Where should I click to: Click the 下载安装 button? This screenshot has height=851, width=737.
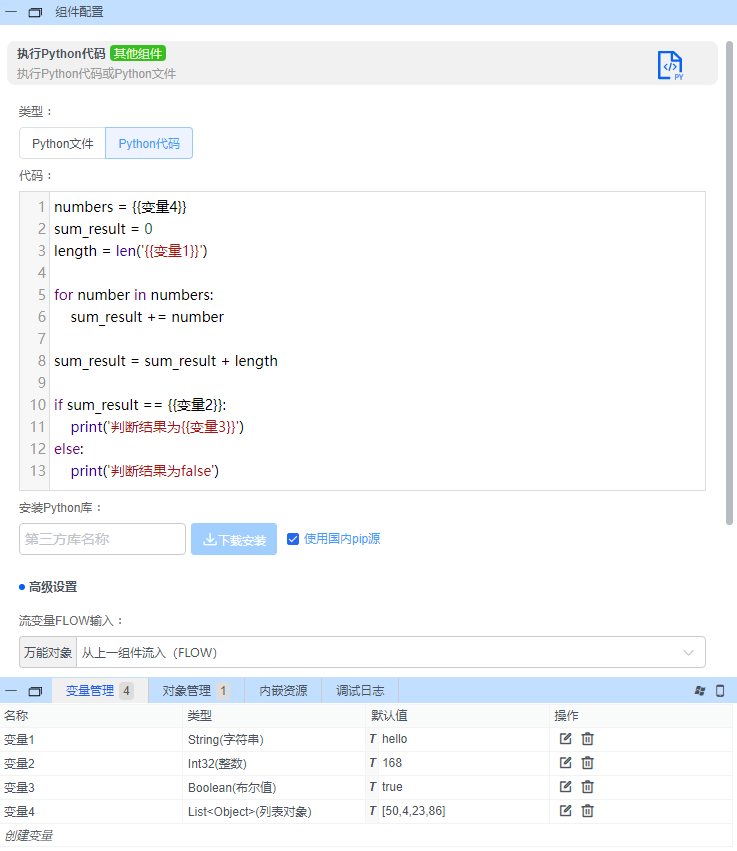(234, 540)
